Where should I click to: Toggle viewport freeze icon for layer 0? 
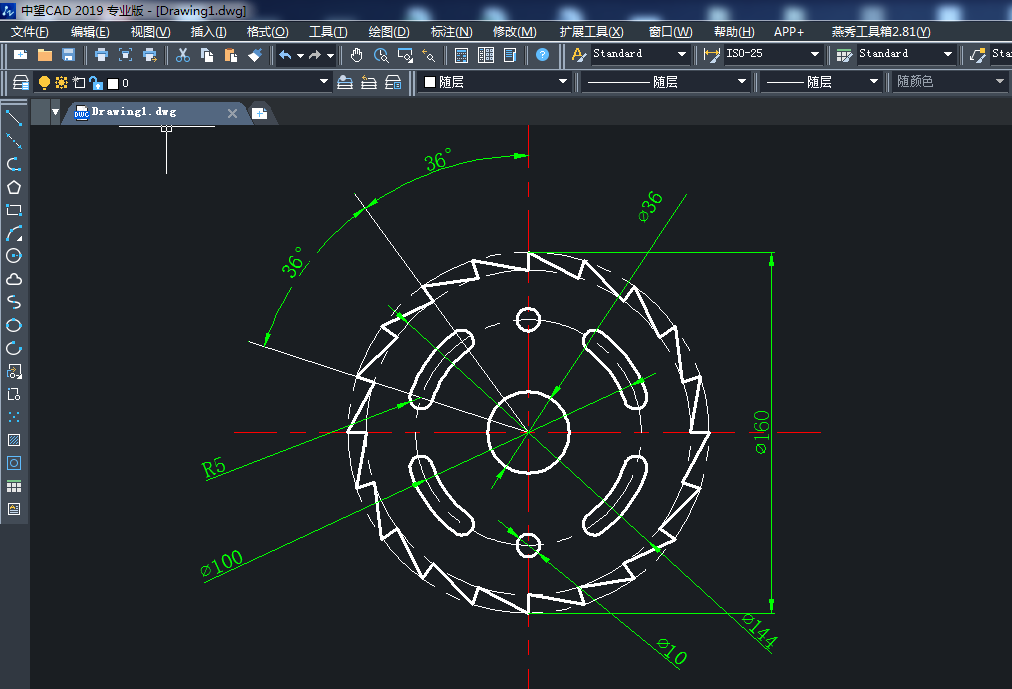79,83
